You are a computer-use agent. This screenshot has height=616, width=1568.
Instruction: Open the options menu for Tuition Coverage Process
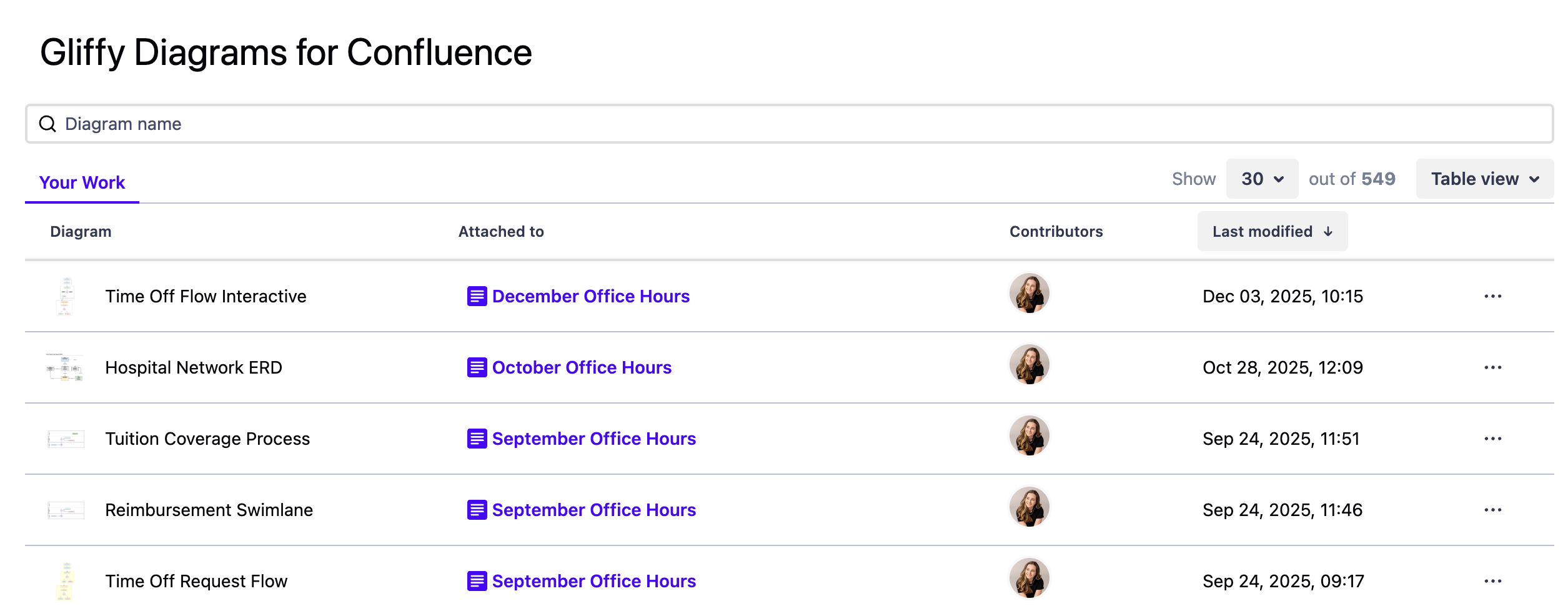pyautogui.click(x=1493, y=439)
